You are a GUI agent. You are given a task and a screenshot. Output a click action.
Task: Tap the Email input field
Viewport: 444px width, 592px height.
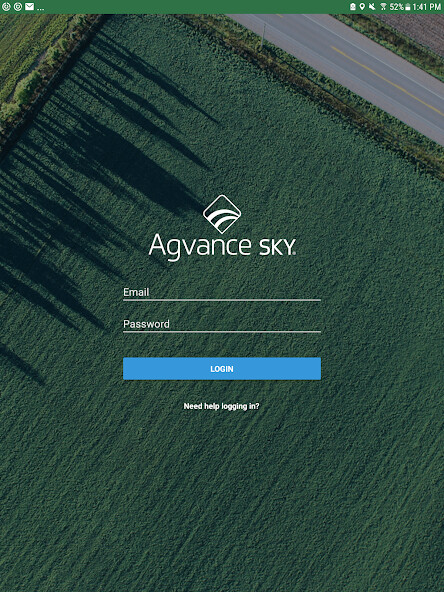tap(222, 293)
